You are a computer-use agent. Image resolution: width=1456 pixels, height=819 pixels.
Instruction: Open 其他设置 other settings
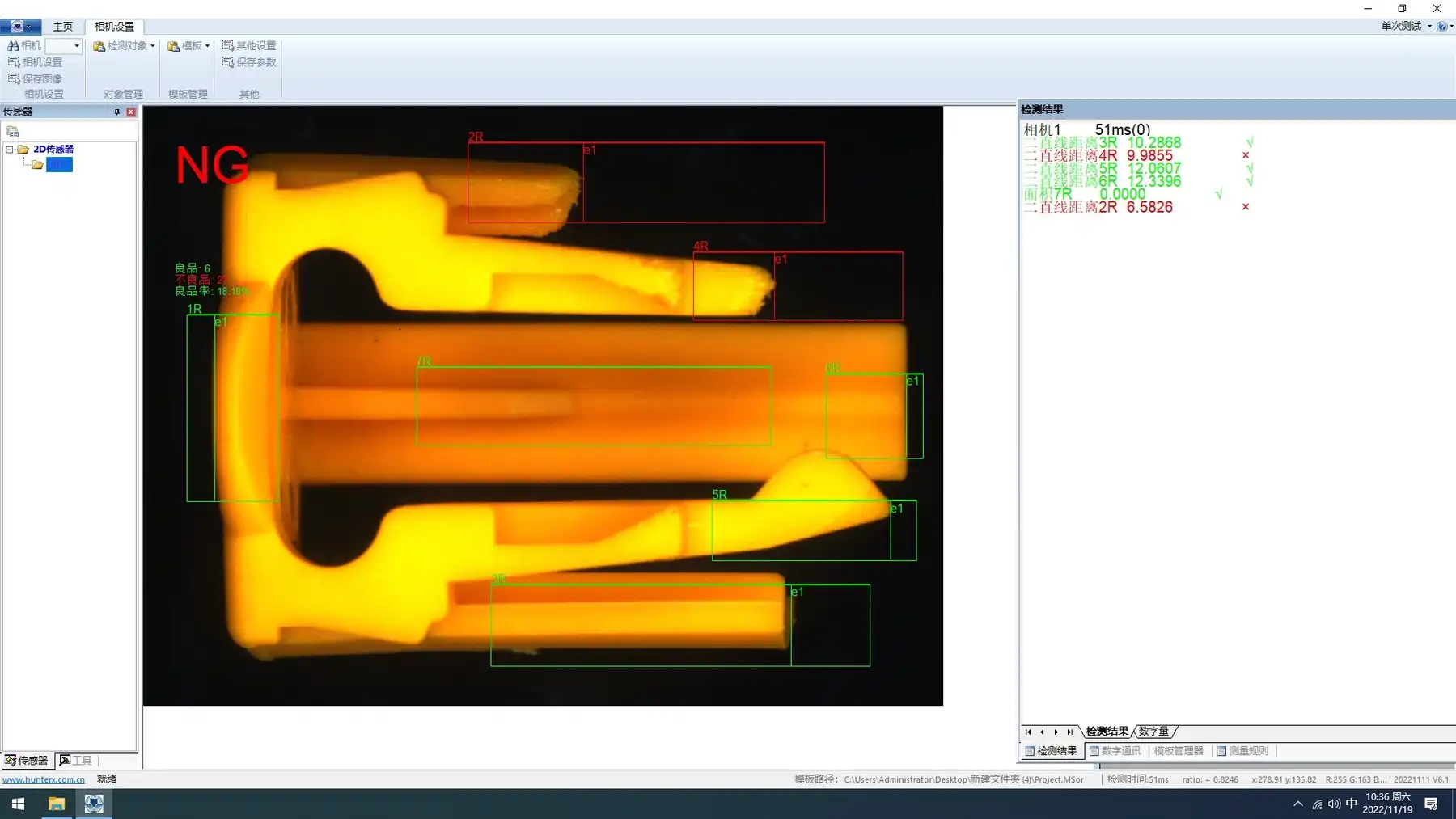point(249,46)
